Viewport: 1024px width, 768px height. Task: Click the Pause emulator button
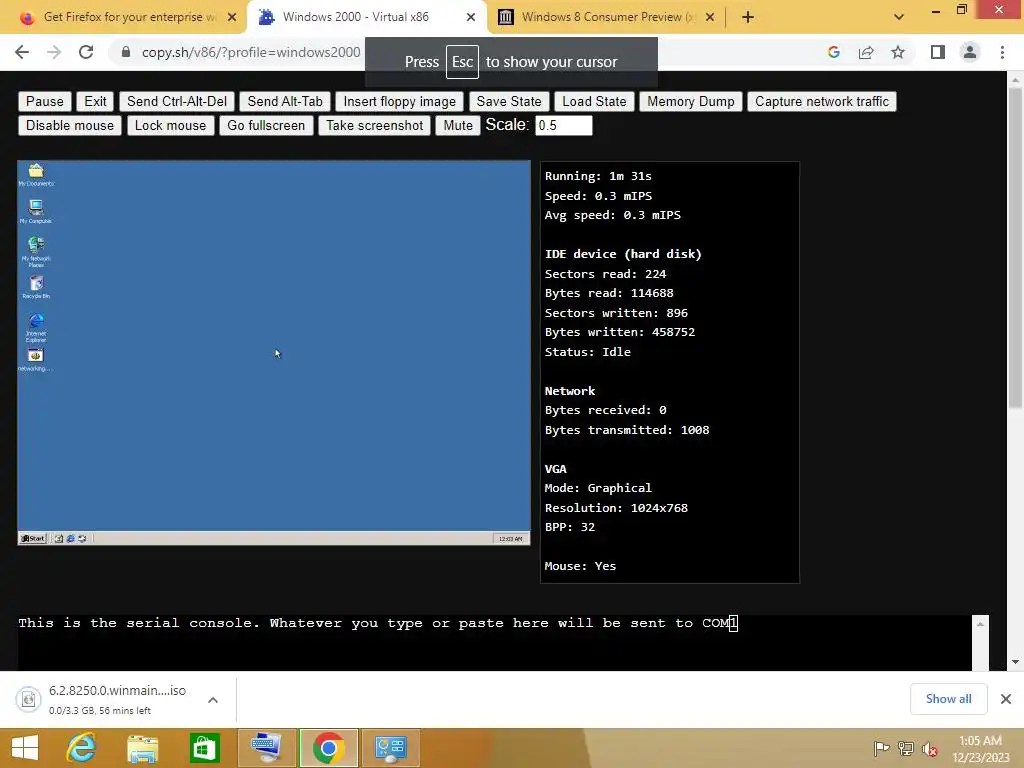44,101
